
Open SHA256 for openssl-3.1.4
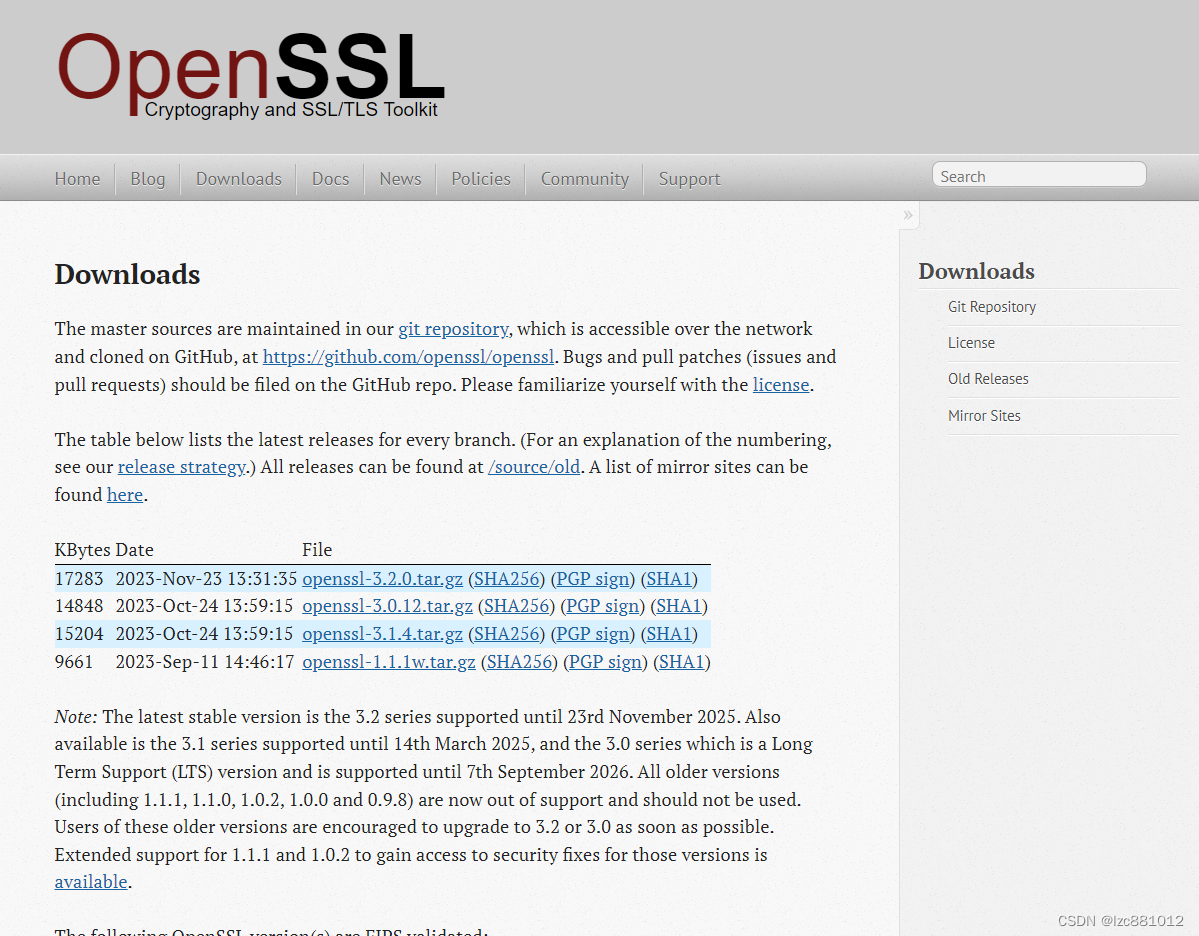click(x=507, y=634)
